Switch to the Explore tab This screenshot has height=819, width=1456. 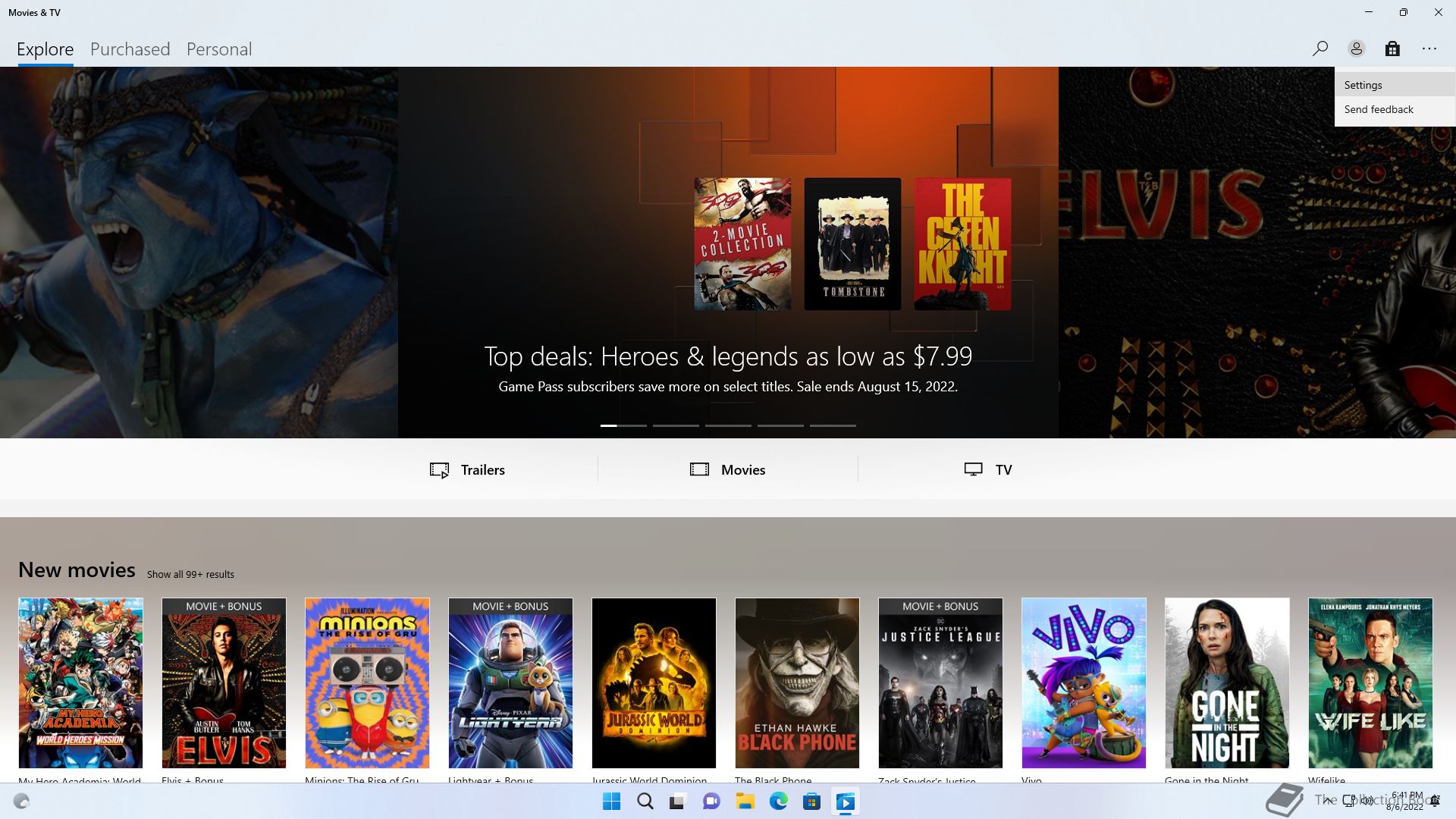coord(45,49)
